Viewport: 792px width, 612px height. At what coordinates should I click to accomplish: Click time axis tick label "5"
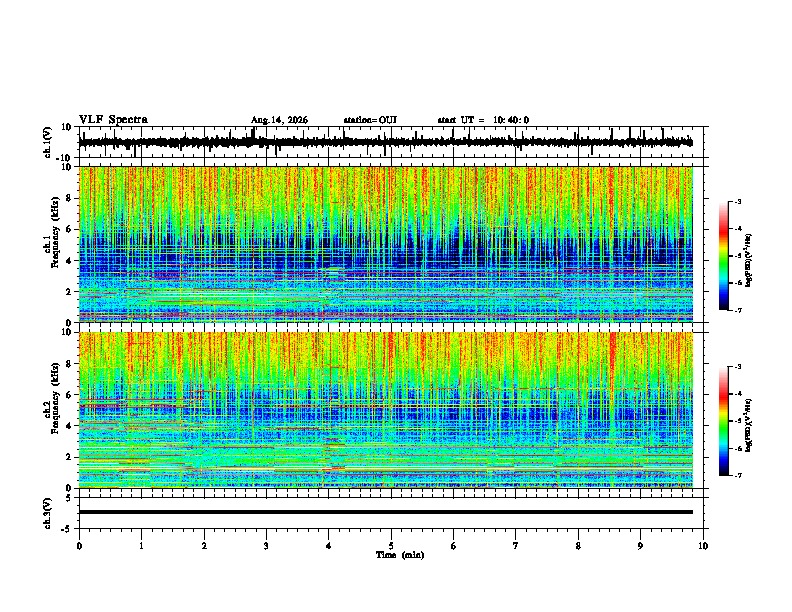tap(391, 546)
